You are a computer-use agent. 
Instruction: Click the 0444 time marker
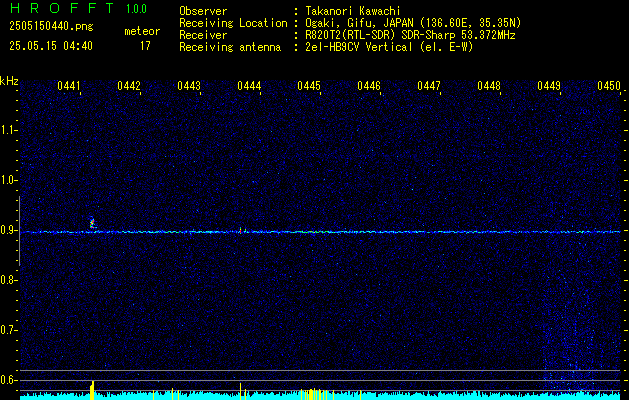pyautogui.click(x=249, y=86)
